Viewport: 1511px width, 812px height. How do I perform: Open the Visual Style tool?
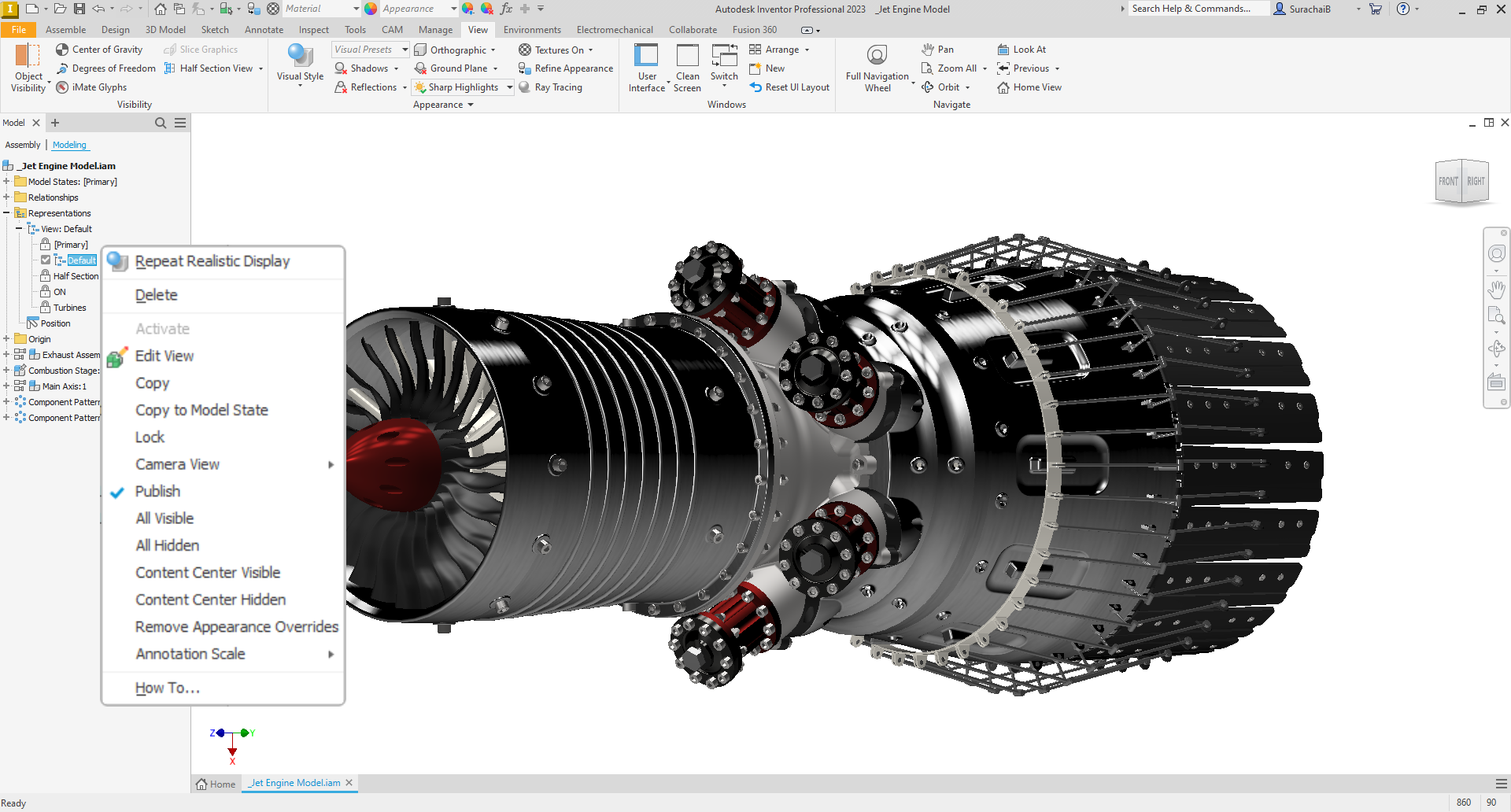pyautogui.click(x=300, y=63)
